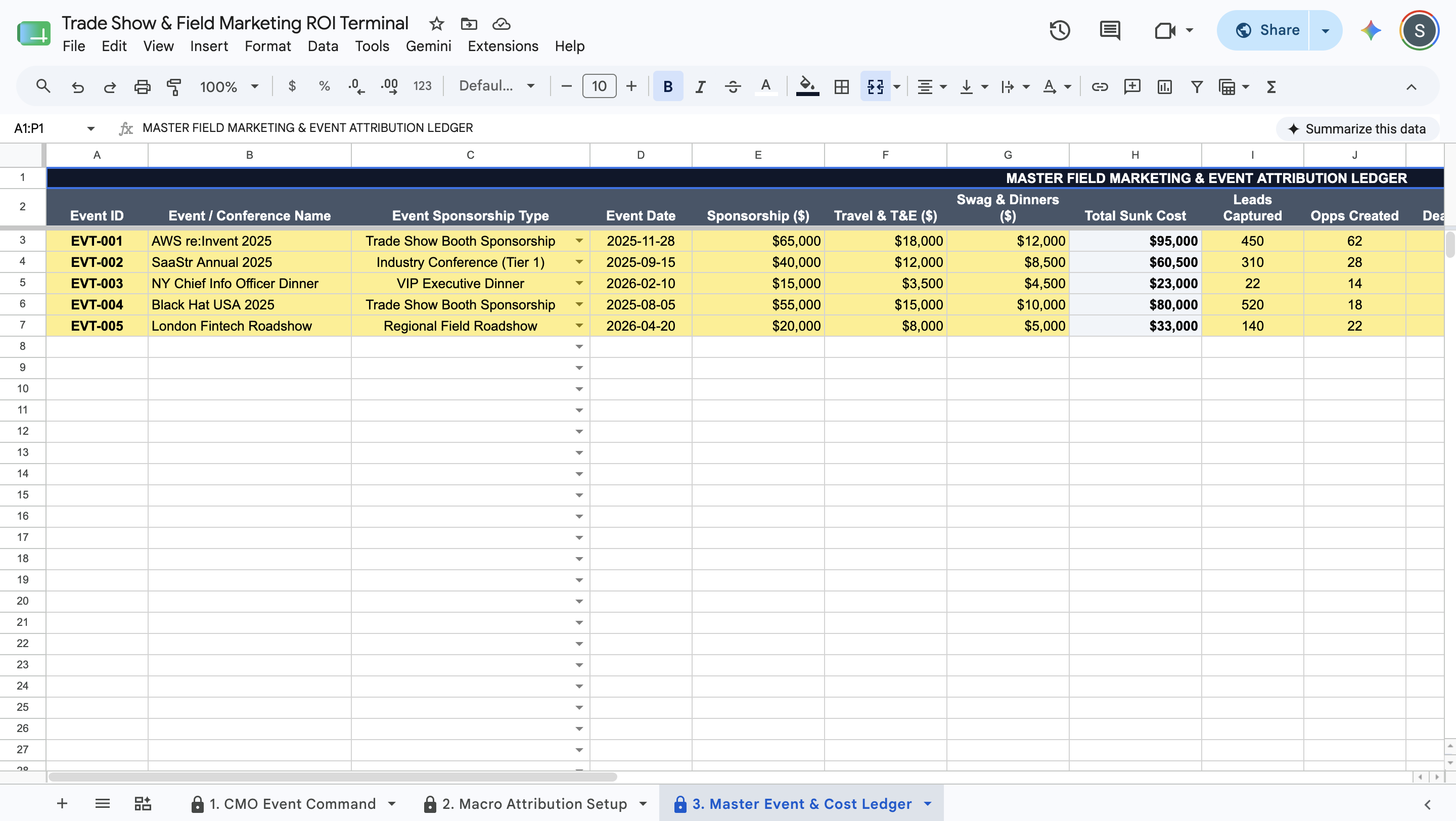The image size is (1456, 821).
Task: Click the Name Box showing A1:P1
Action: [x=54, y=128]
